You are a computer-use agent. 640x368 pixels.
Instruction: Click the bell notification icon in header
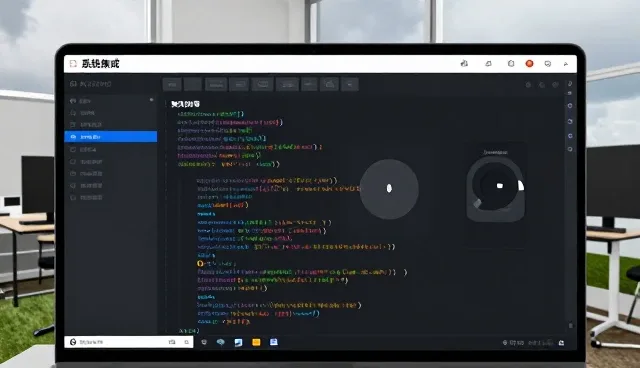pos(488,64)
